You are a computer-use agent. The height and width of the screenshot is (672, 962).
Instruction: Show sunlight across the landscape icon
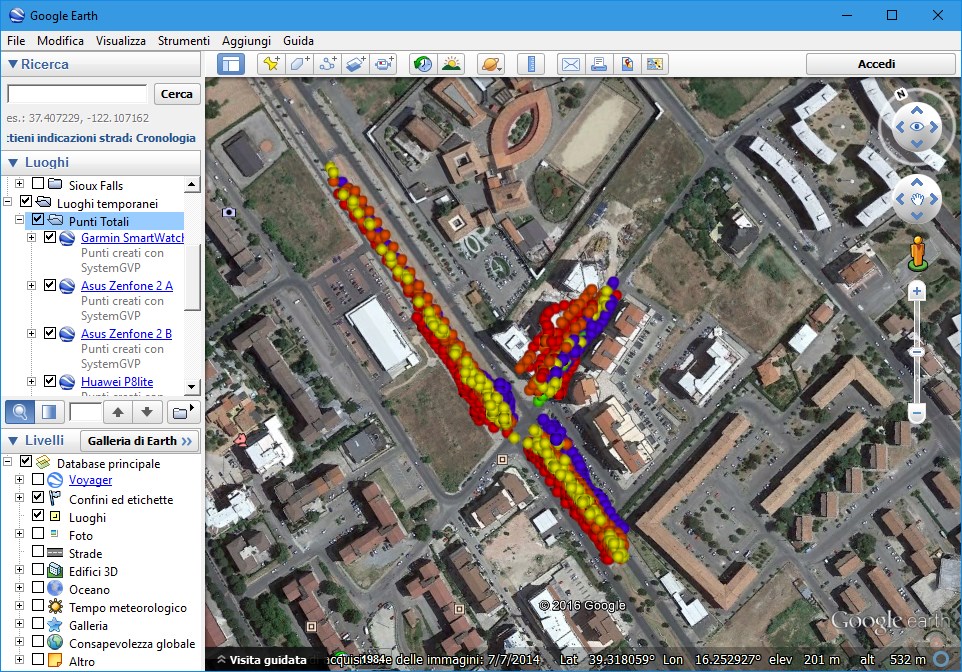[451, 64]
